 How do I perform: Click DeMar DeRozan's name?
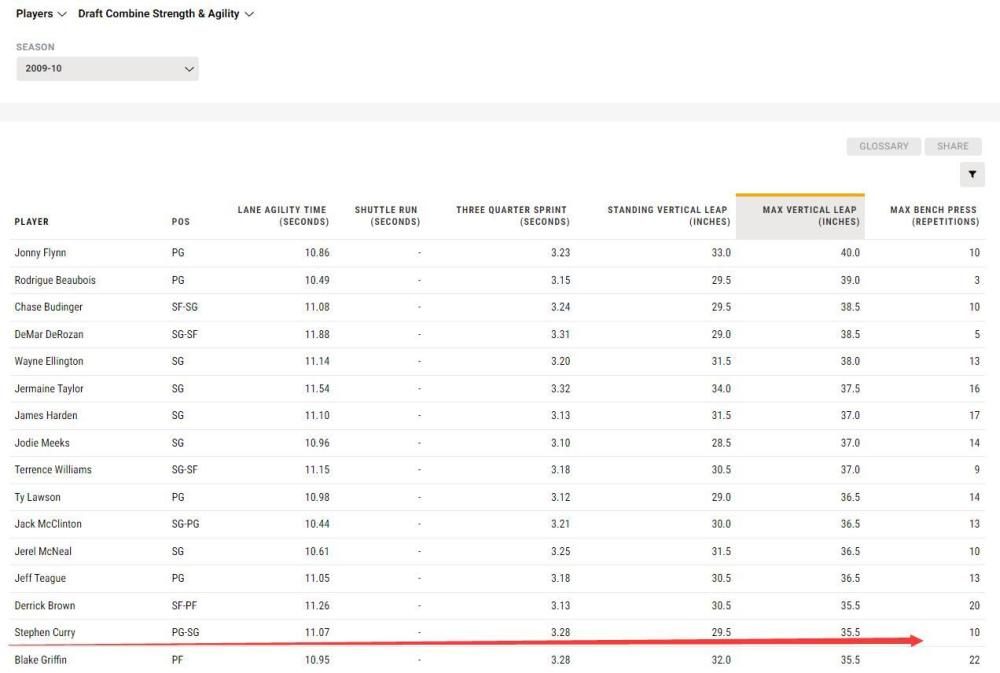49,334
